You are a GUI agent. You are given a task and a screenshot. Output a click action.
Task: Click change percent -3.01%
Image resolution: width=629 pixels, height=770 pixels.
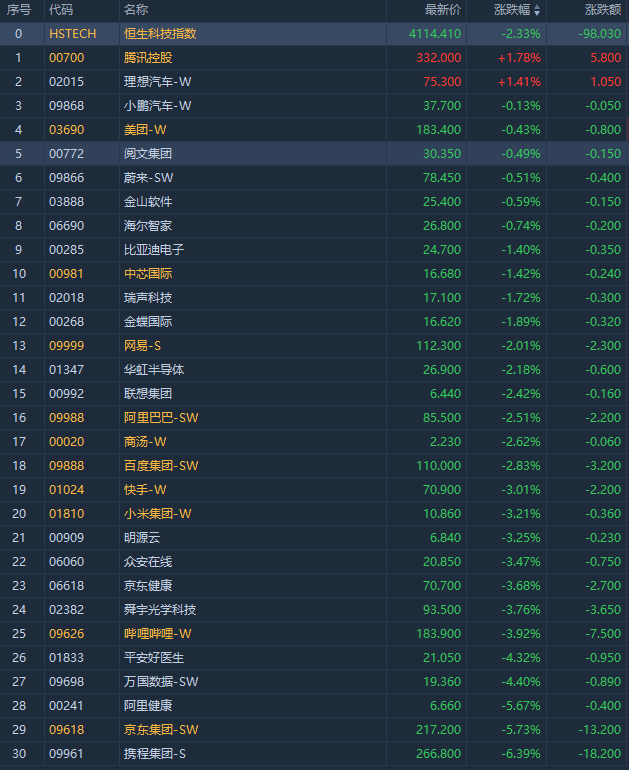[x=521, y=490]
